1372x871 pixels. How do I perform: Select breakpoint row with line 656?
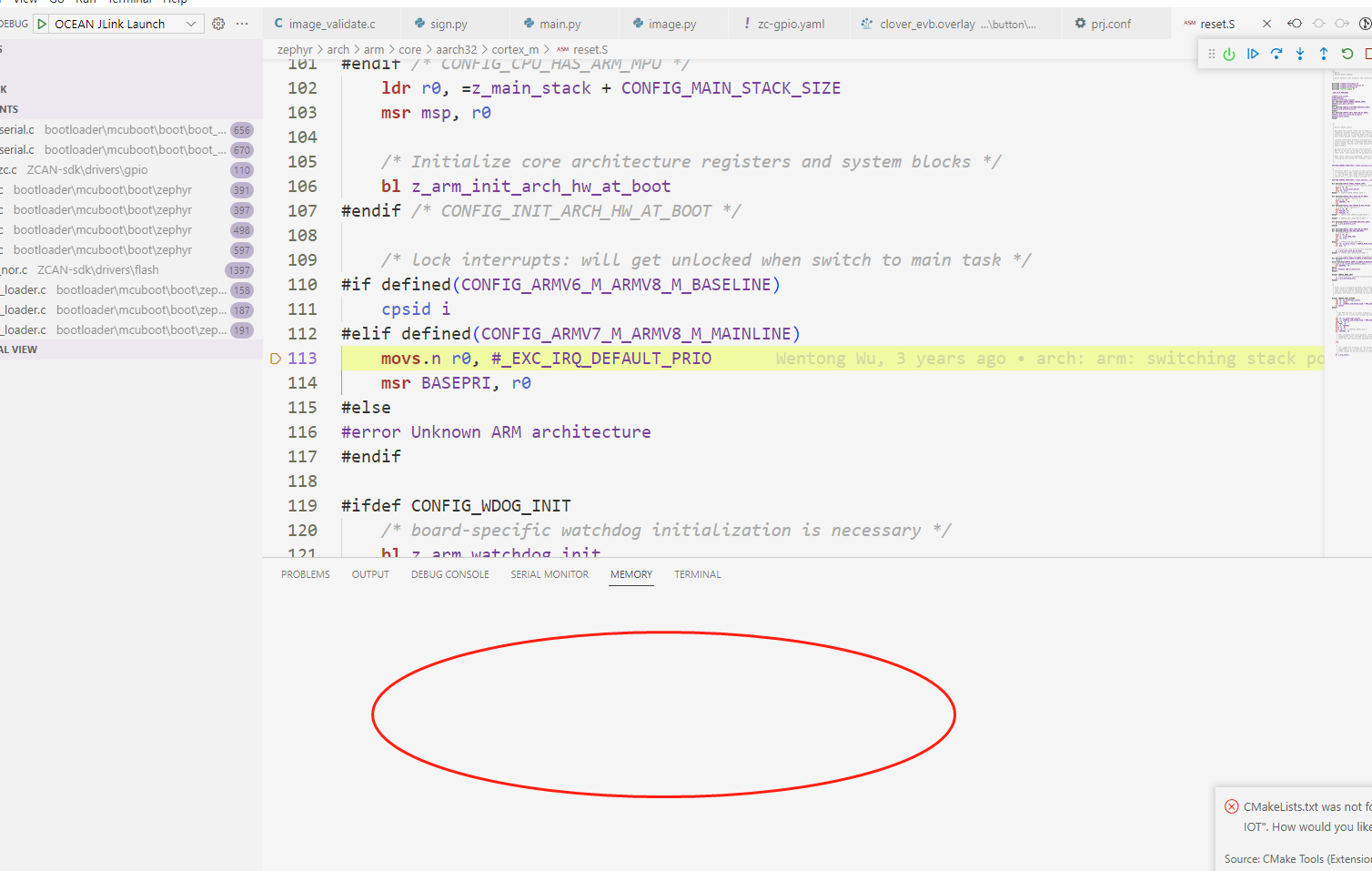pyautogui.click(x=131, y=130)
